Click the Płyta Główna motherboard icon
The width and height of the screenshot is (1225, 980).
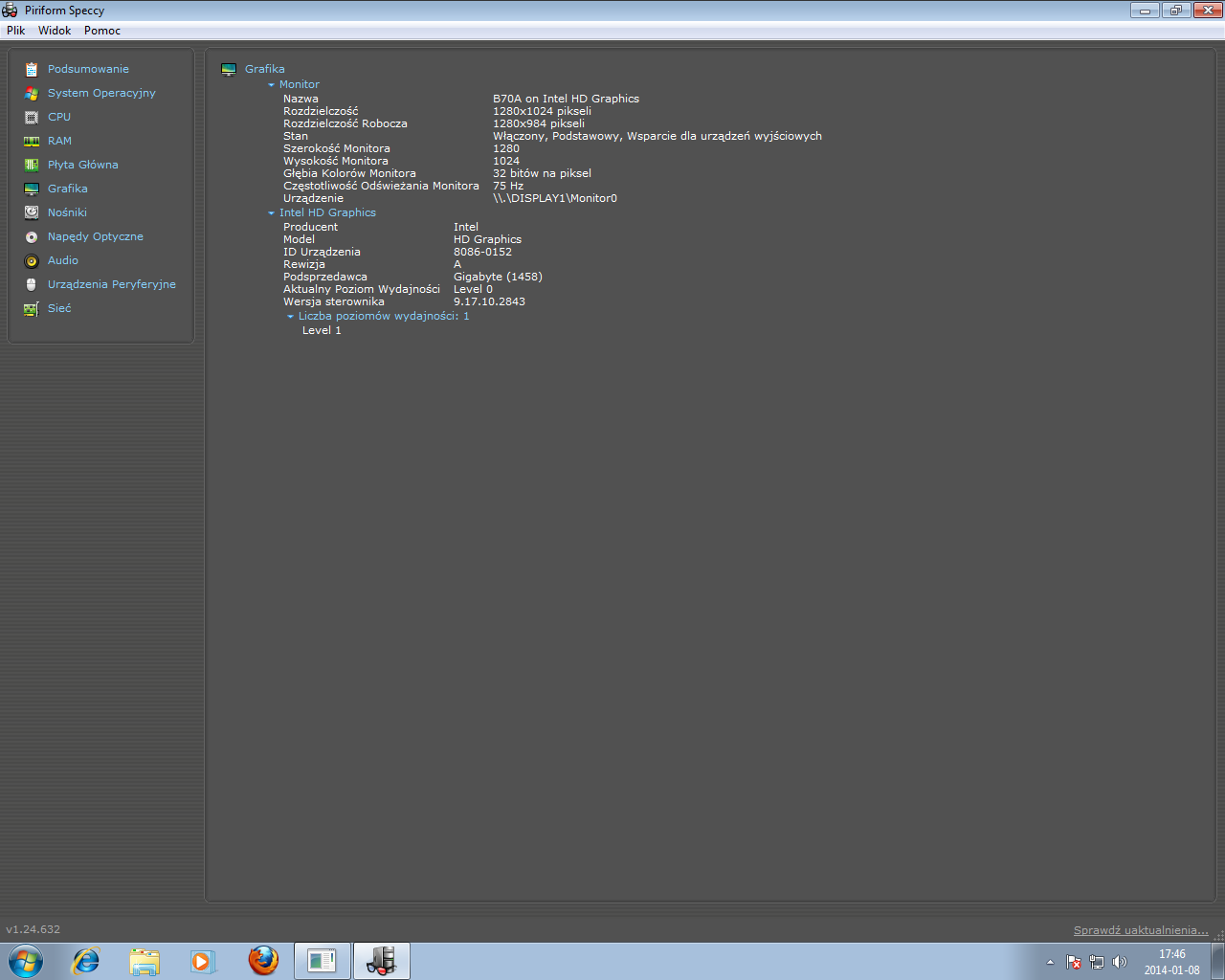click(32, 165)
